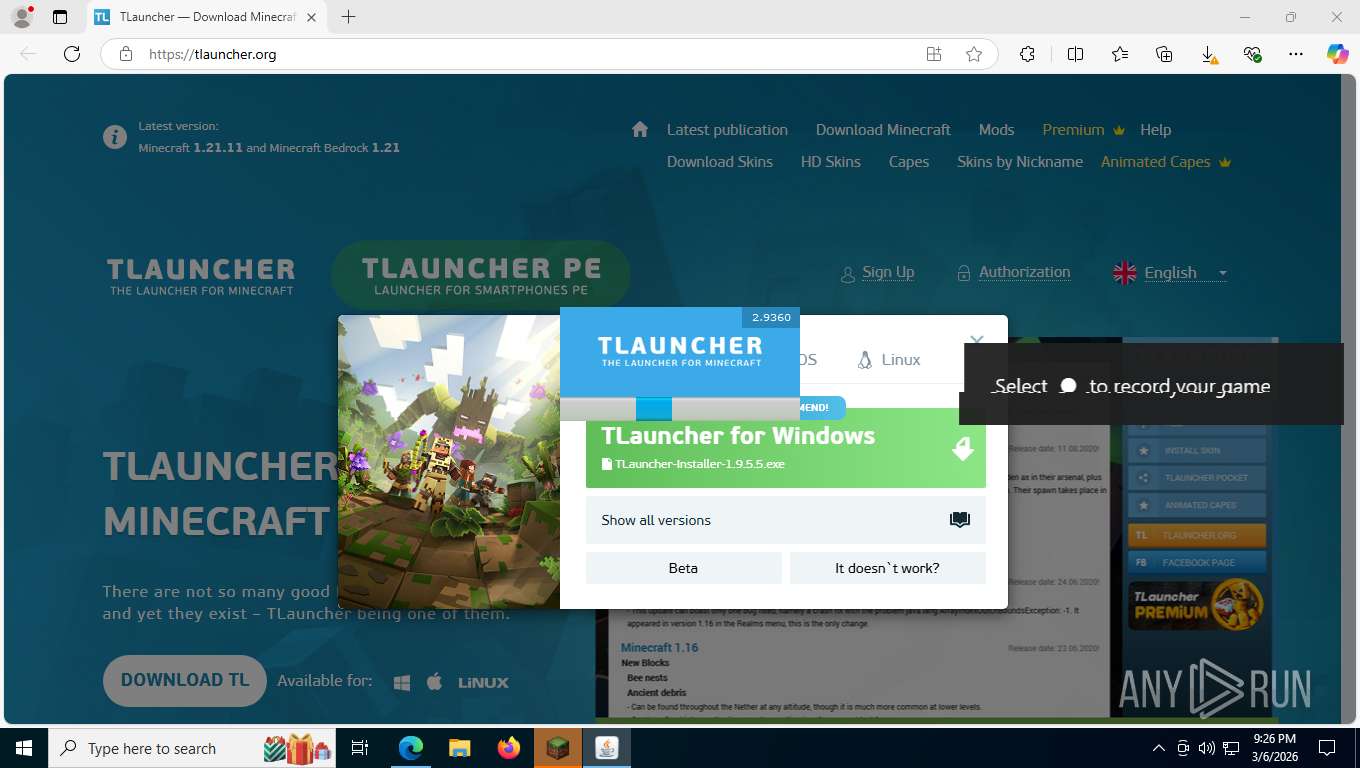Click the volume speaker tray icon

pyautogui.click(x=1206, y=748)
